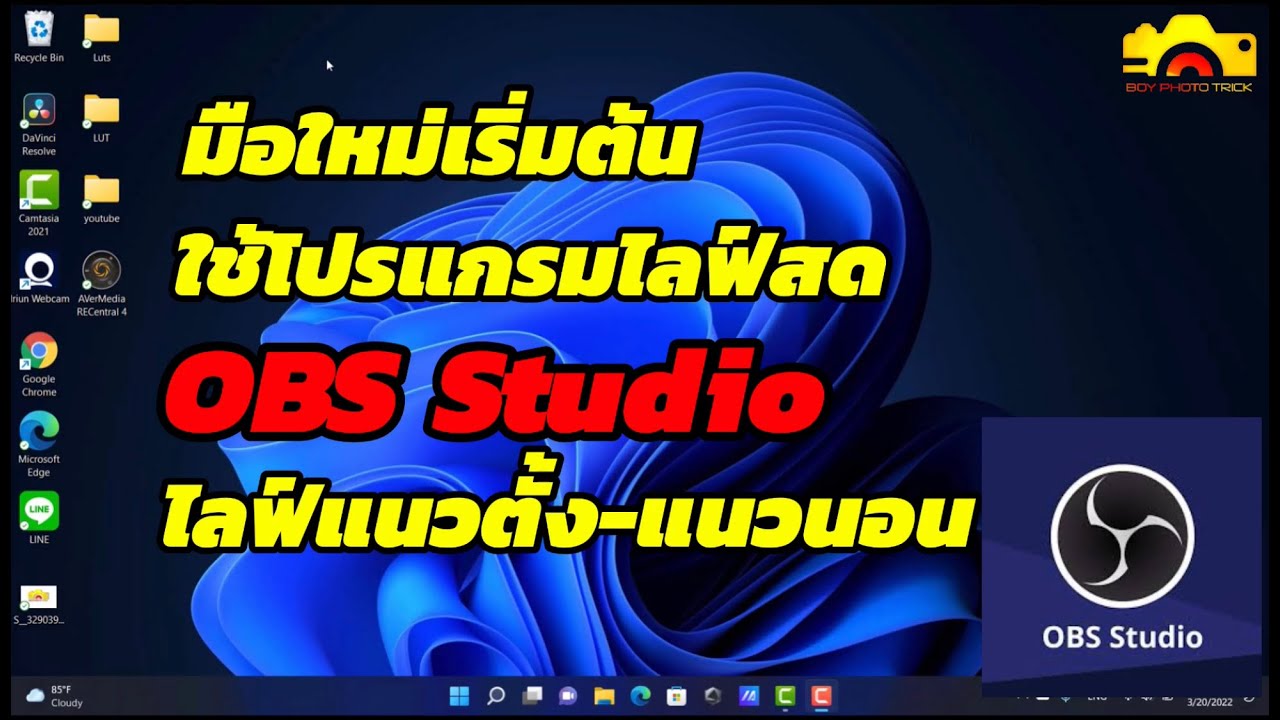Open Microsoft Store on taskbar
The width and height of the screenshot is (1280, 720).
(676, 696)
